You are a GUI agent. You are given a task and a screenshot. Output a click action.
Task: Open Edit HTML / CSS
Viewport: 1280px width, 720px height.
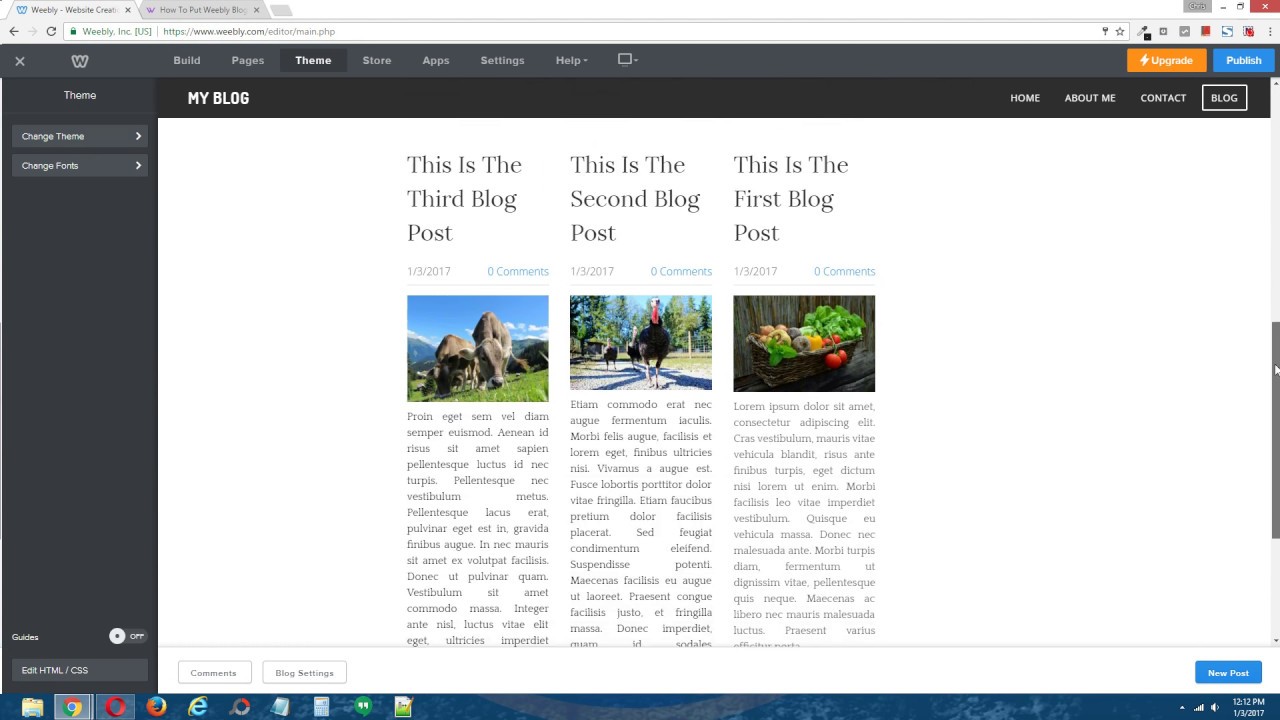[x=80, y=670]
